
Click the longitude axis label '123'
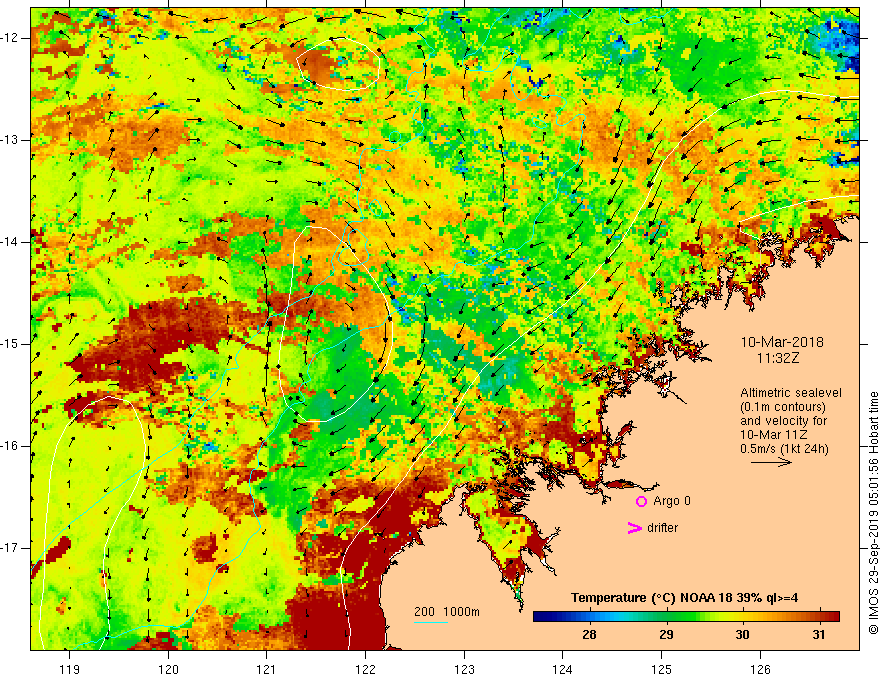[x=464, y=669]
